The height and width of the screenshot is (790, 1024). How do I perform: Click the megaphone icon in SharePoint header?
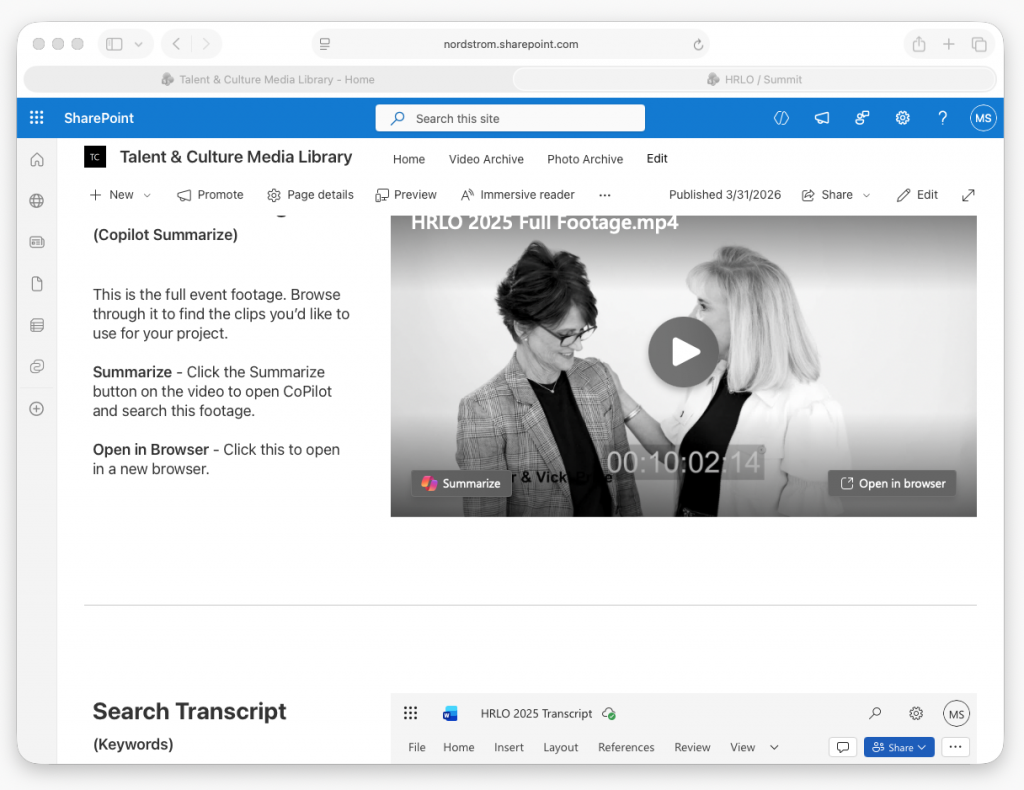tap(822, 118)
